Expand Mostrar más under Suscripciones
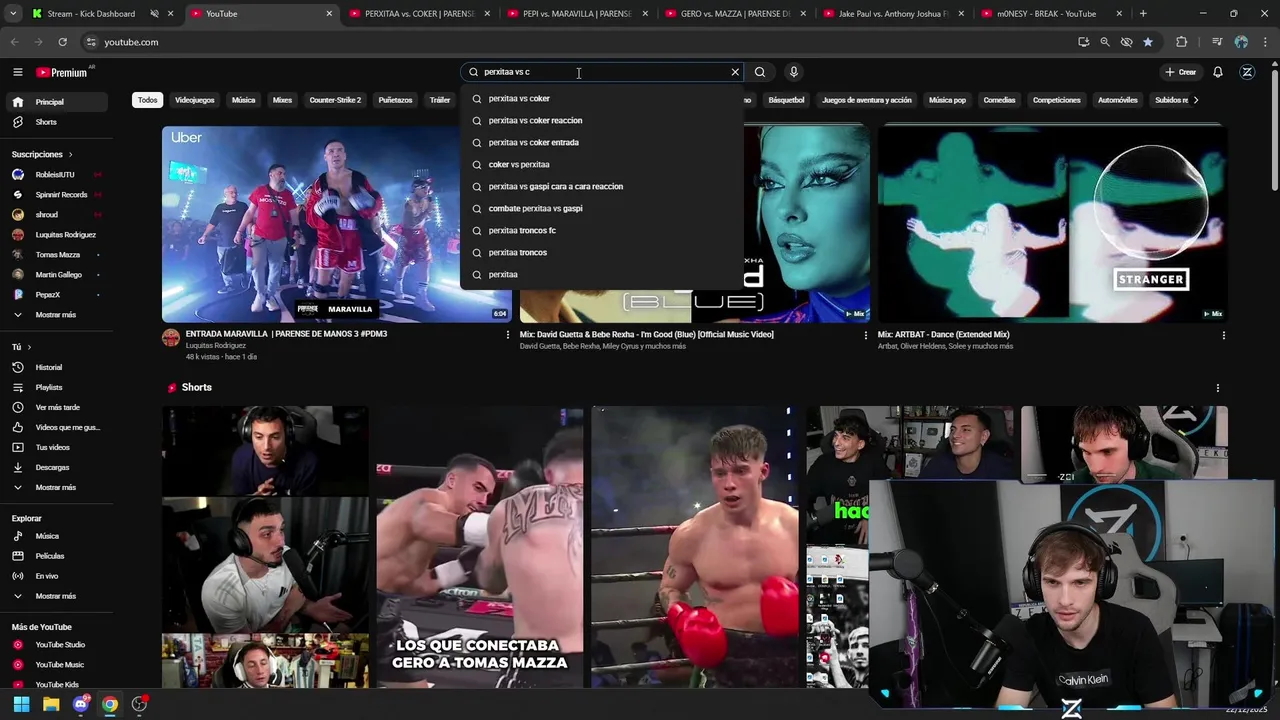Screen dimensions: 1280x720 [x=56, y=315]
